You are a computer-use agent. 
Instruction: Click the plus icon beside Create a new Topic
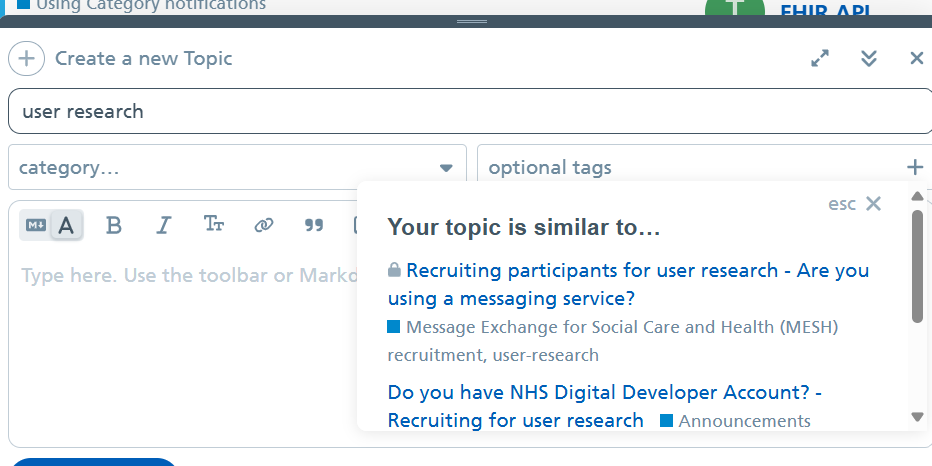point(26,58)
